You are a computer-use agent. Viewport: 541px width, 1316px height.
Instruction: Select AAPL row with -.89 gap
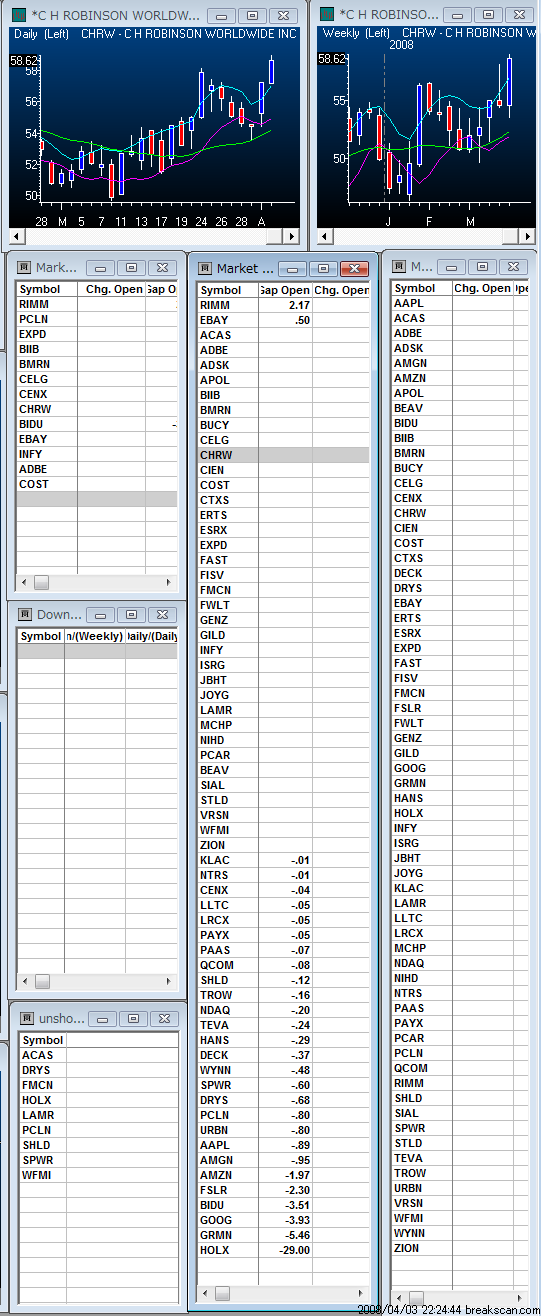click(283, 1145)
